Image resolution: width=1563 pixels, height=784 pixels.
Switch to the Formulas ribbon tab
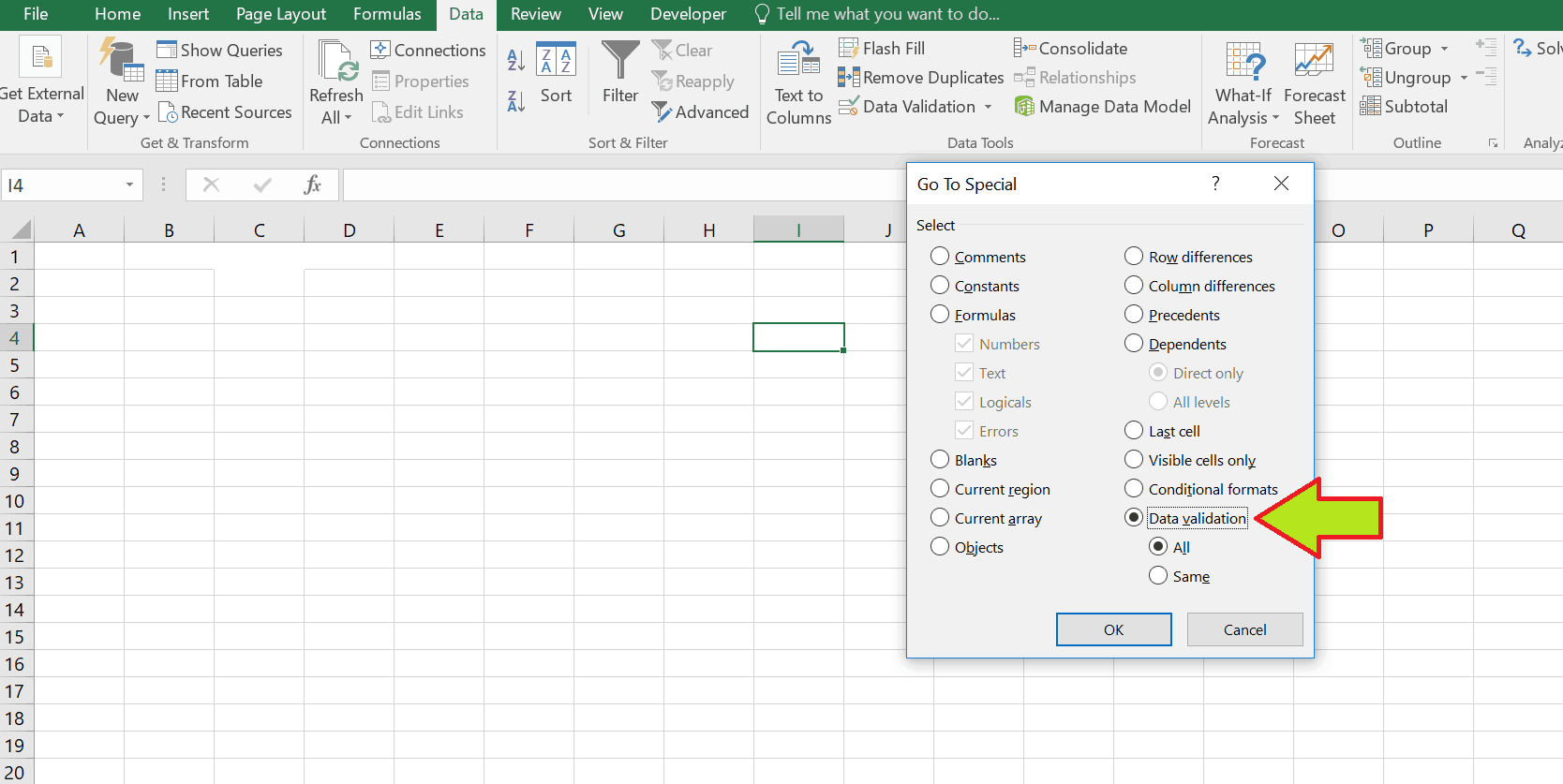pyautogui.click(x=387, y=14)
